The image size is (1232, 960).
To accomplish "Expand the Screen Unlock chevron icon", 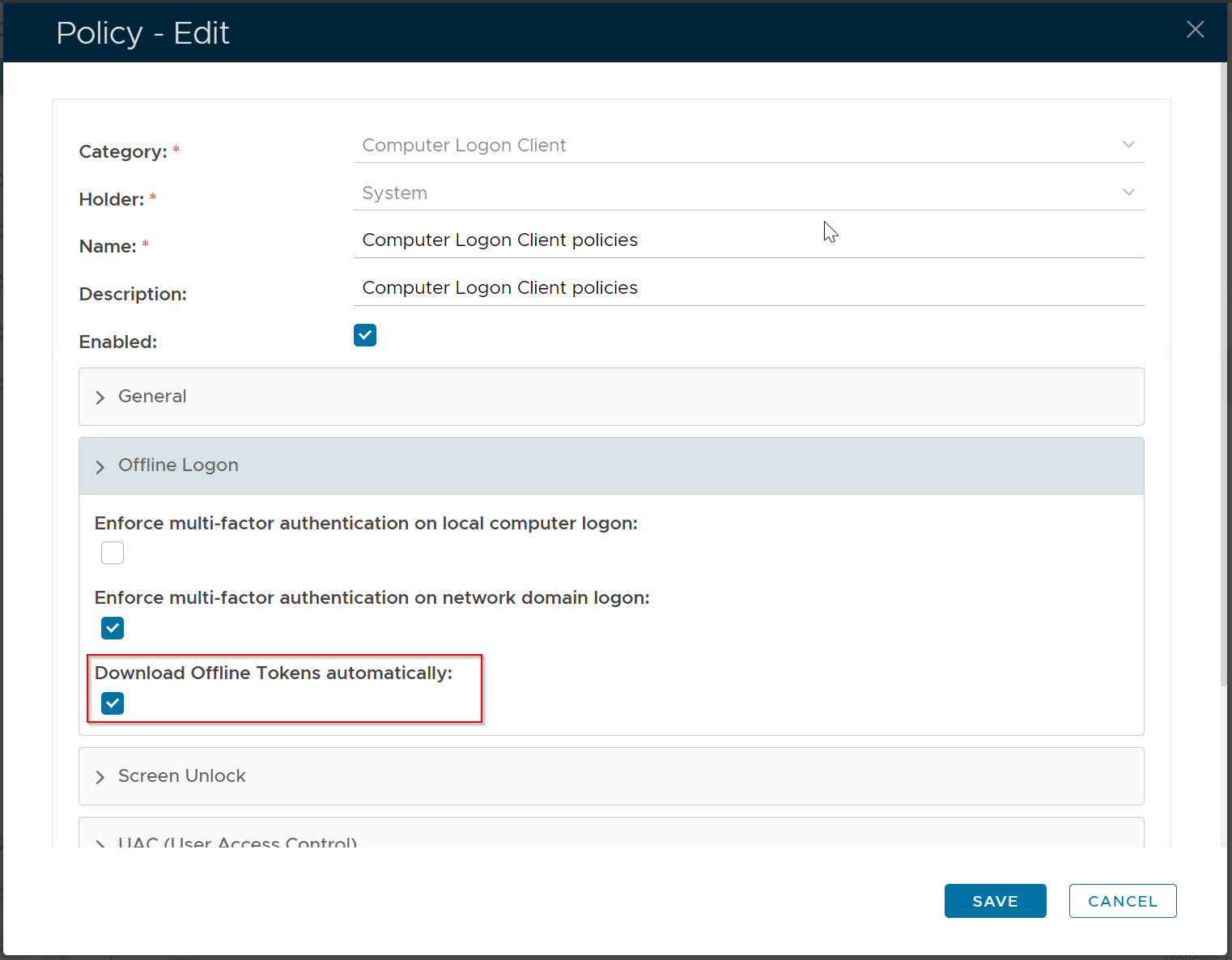I will [100, 777].
